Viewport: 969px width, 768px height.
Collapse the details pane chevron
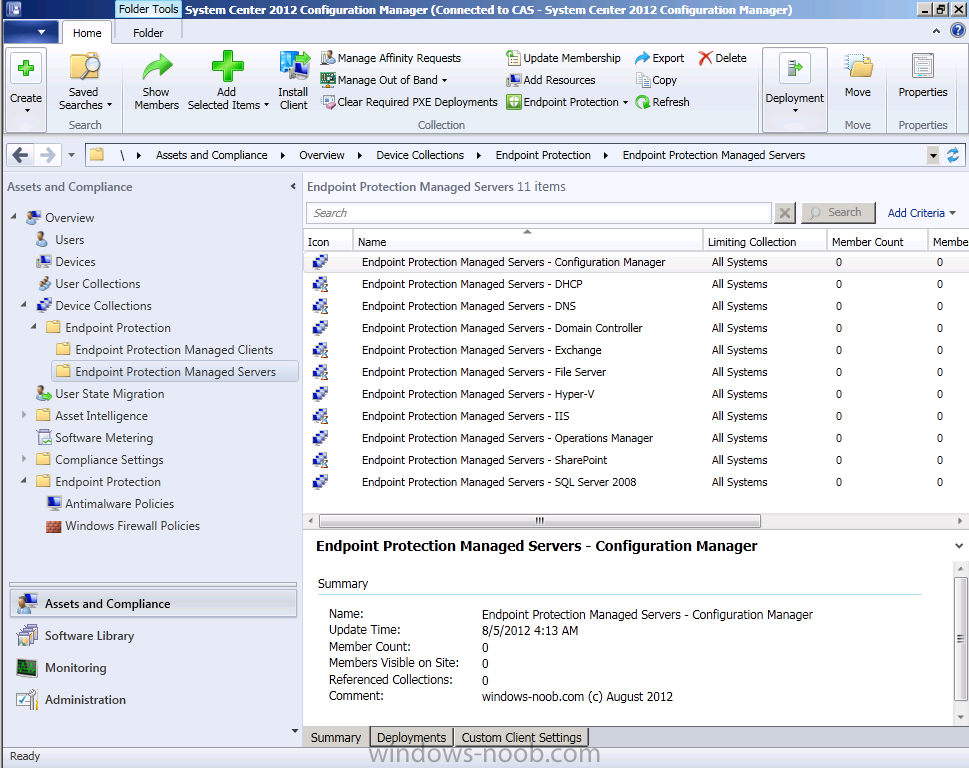click(958, 546)
